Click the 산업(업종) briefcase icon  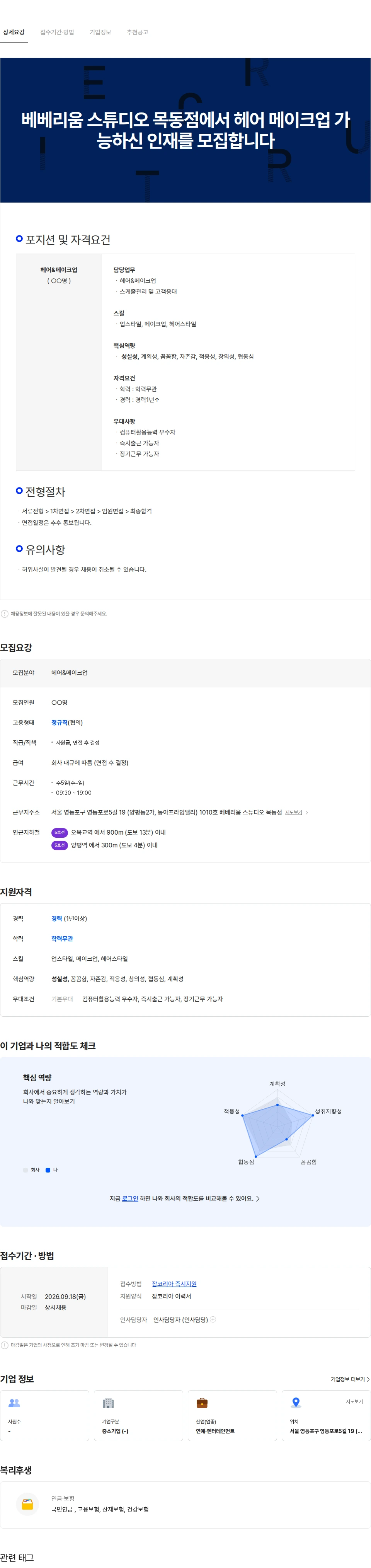[202, 1403]
